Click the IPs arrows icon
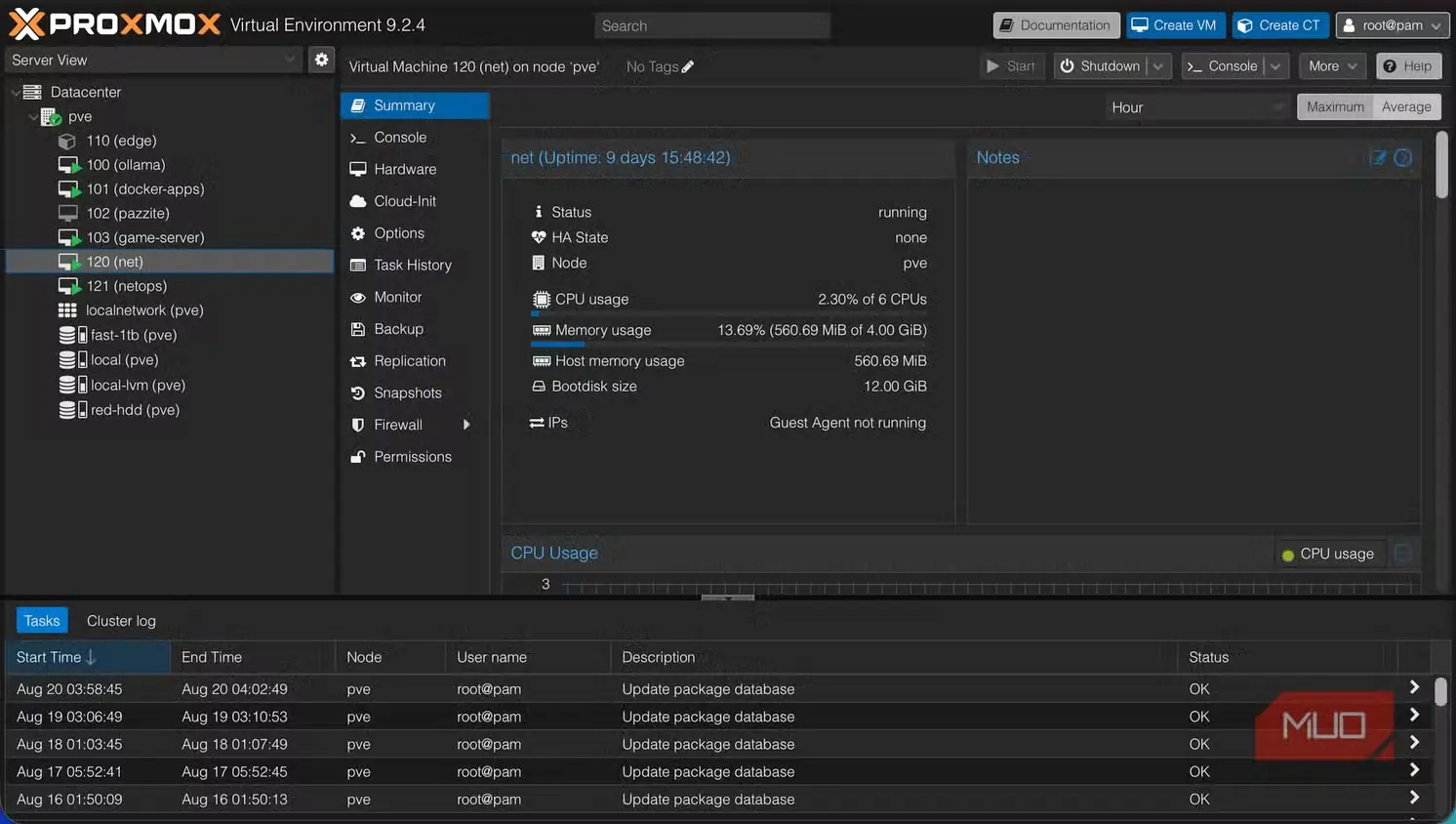 [537, 423]
